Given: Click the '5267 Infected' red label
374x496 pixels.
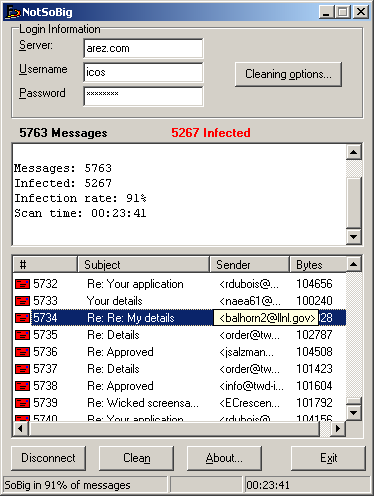Looking at the screenshot, I should (x=211, y=133).
